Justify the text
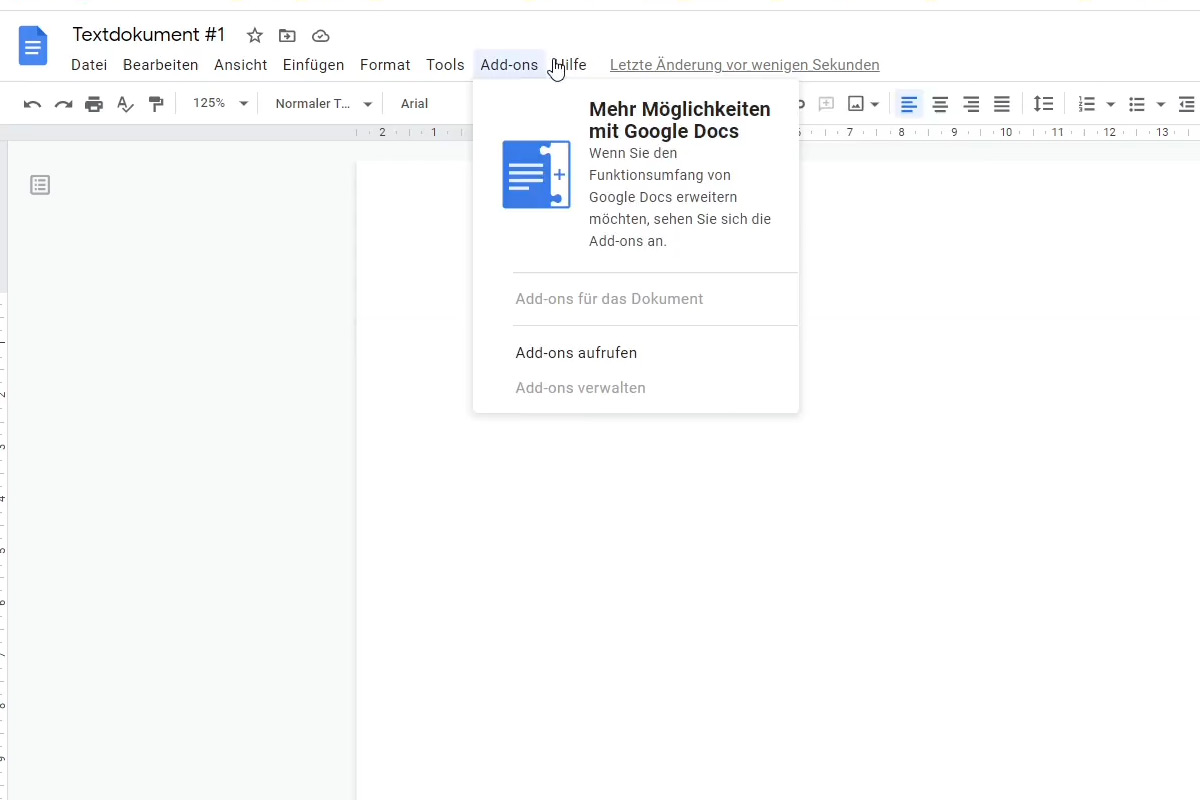Screen dimensions: 1200x800 point(1002,104)
